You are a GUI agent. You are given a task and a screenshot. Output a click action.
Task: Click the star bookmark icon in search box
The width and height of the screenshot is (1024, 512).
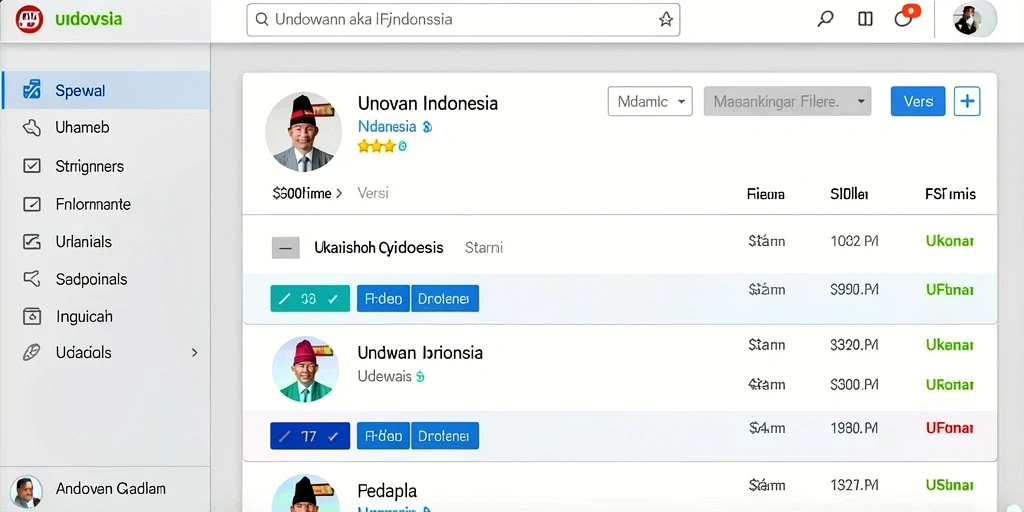tap(665, 20)
